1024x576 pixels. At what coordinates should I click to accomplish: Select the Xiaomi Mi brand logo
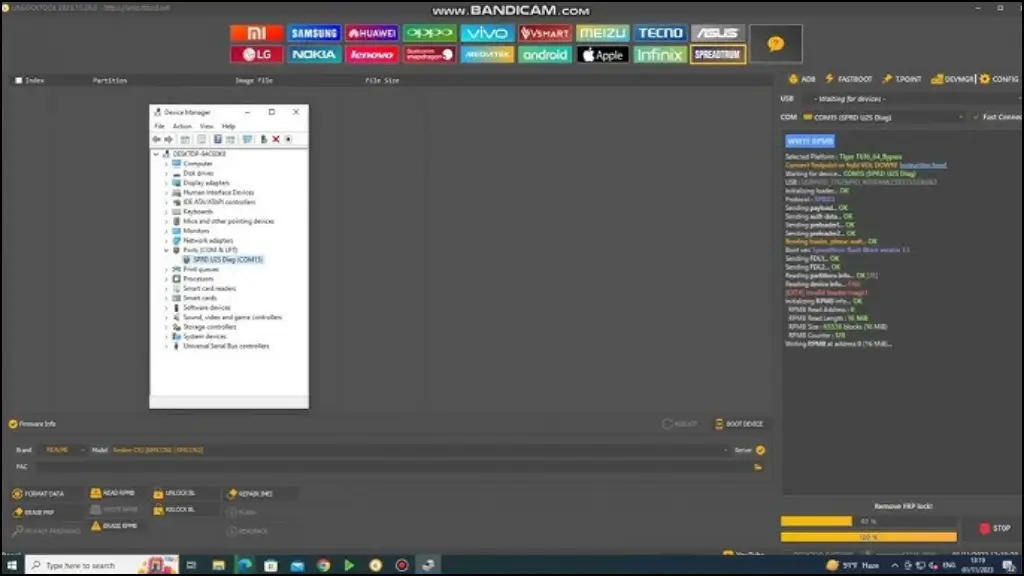pos(256,33)
